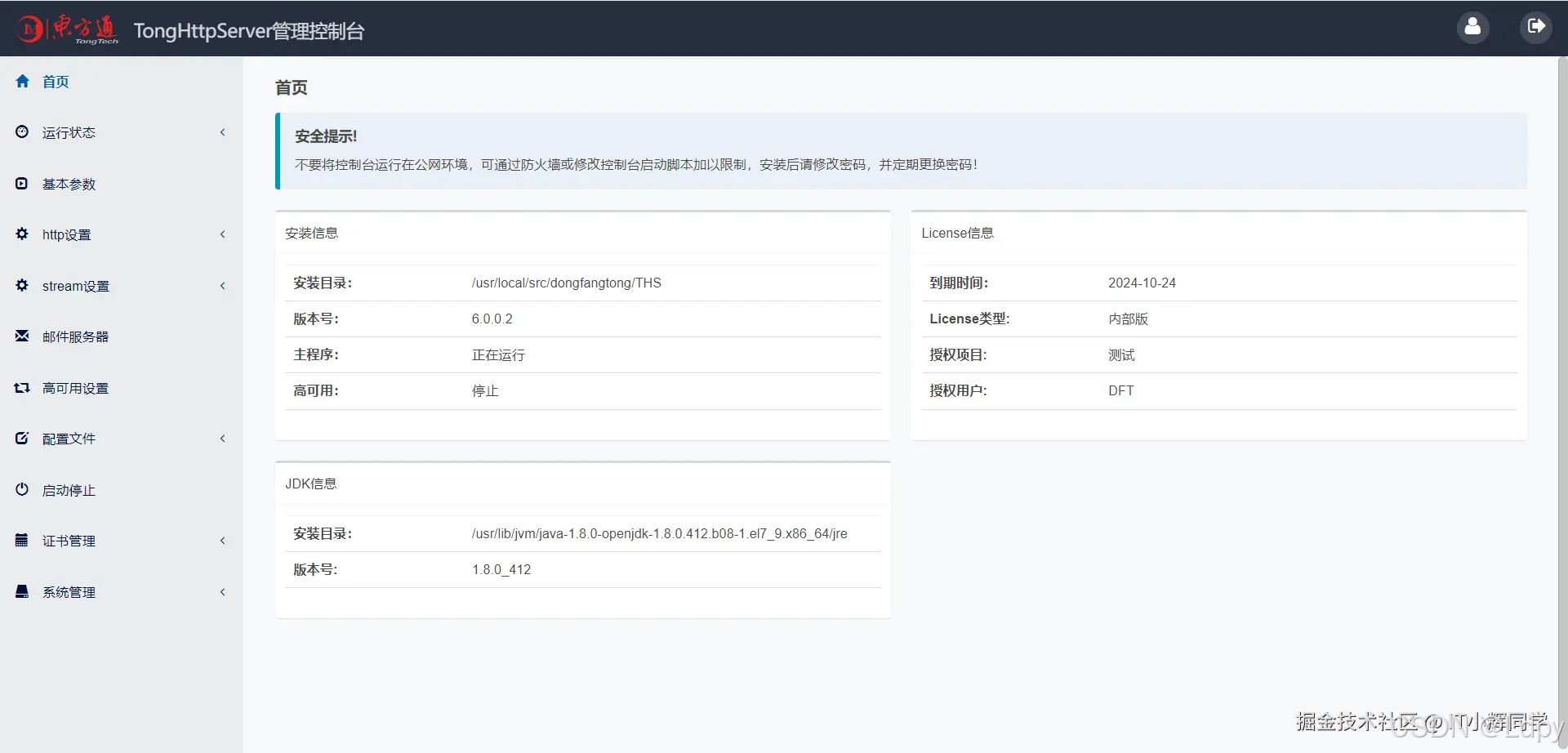Image resolution: width=1568 pixels, height=753 pixels.
Task: Click the 证书管理 calendar icon
Action: pyautogui.click(x=22, y=540)
